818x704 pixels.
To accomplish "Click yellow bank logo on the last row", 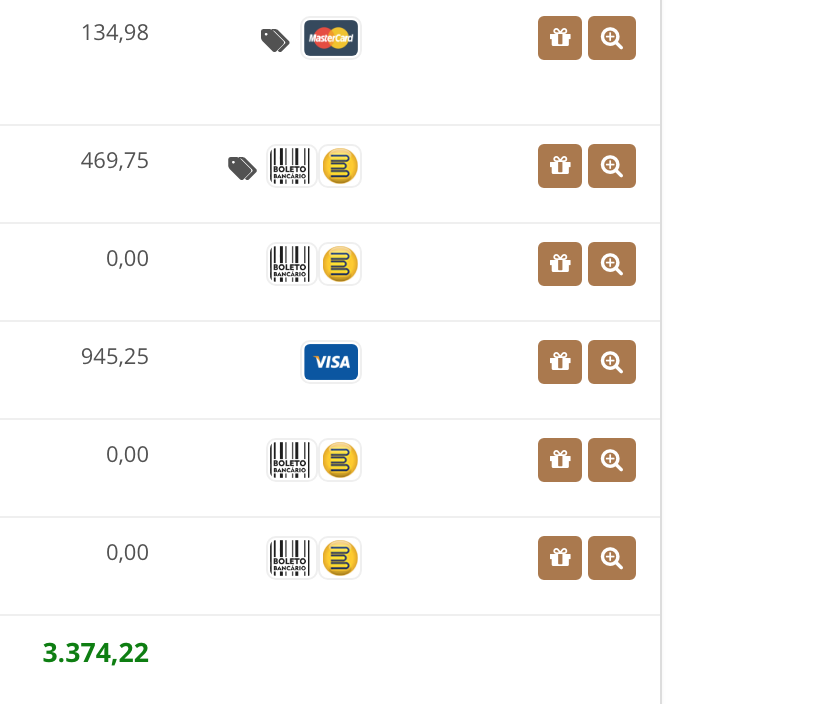I will (340, 558).
